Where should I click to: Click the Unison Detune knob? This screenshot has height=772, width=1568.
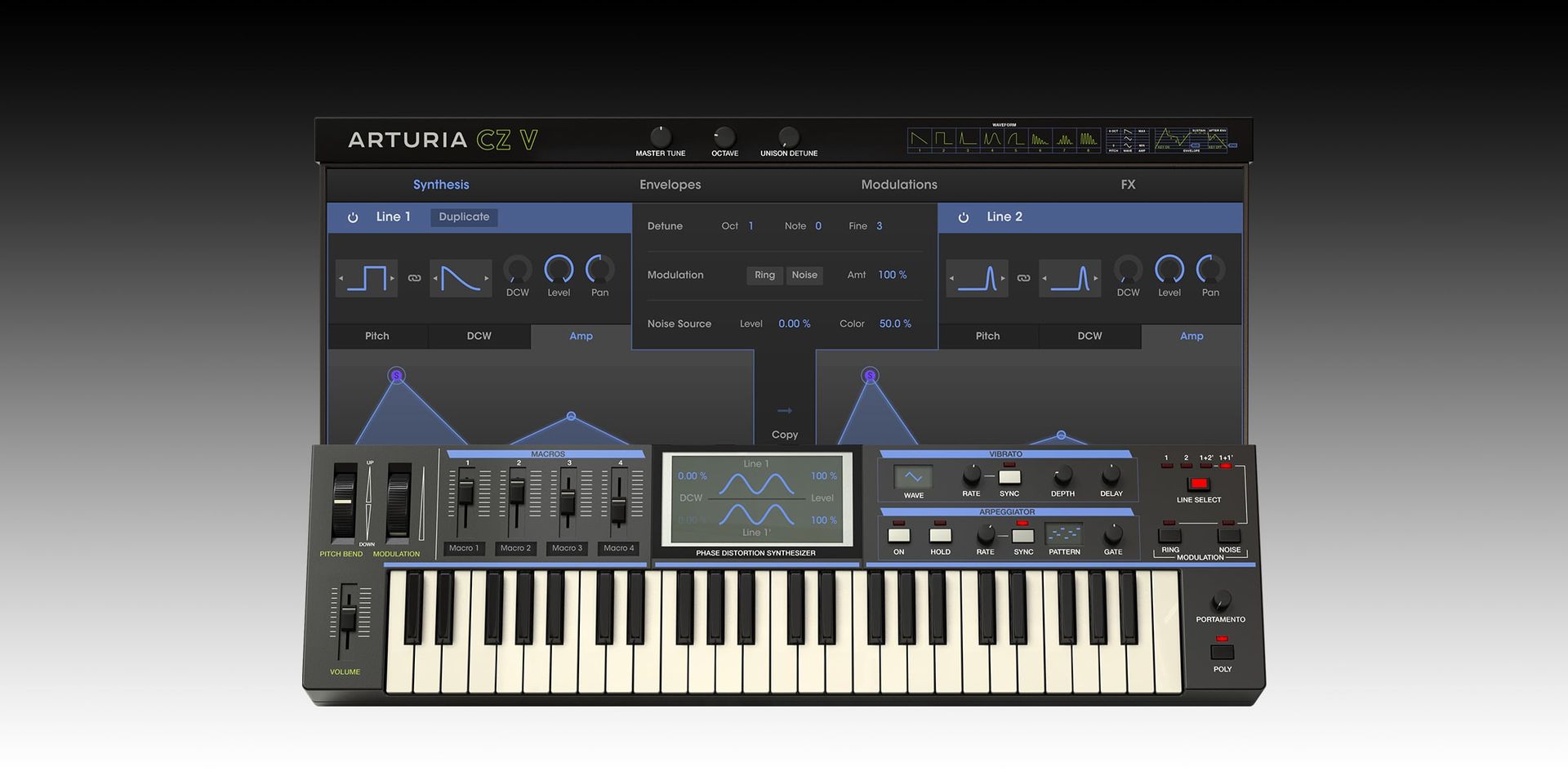click(788, 136)
